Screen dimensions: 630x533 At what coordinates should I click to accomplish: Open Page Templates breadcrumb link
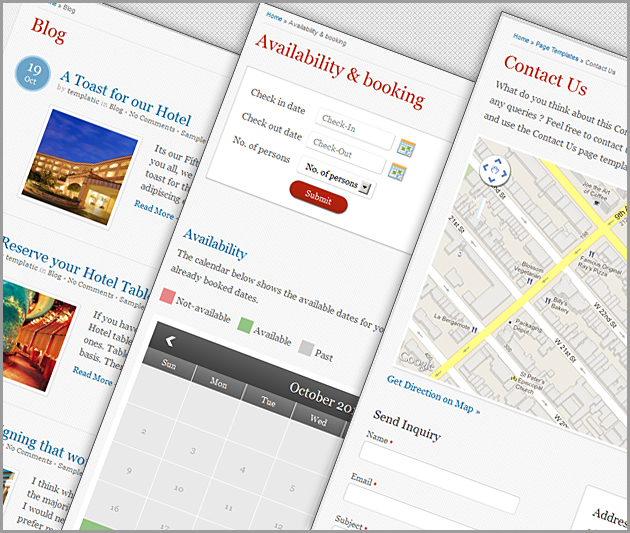point(557,52)
